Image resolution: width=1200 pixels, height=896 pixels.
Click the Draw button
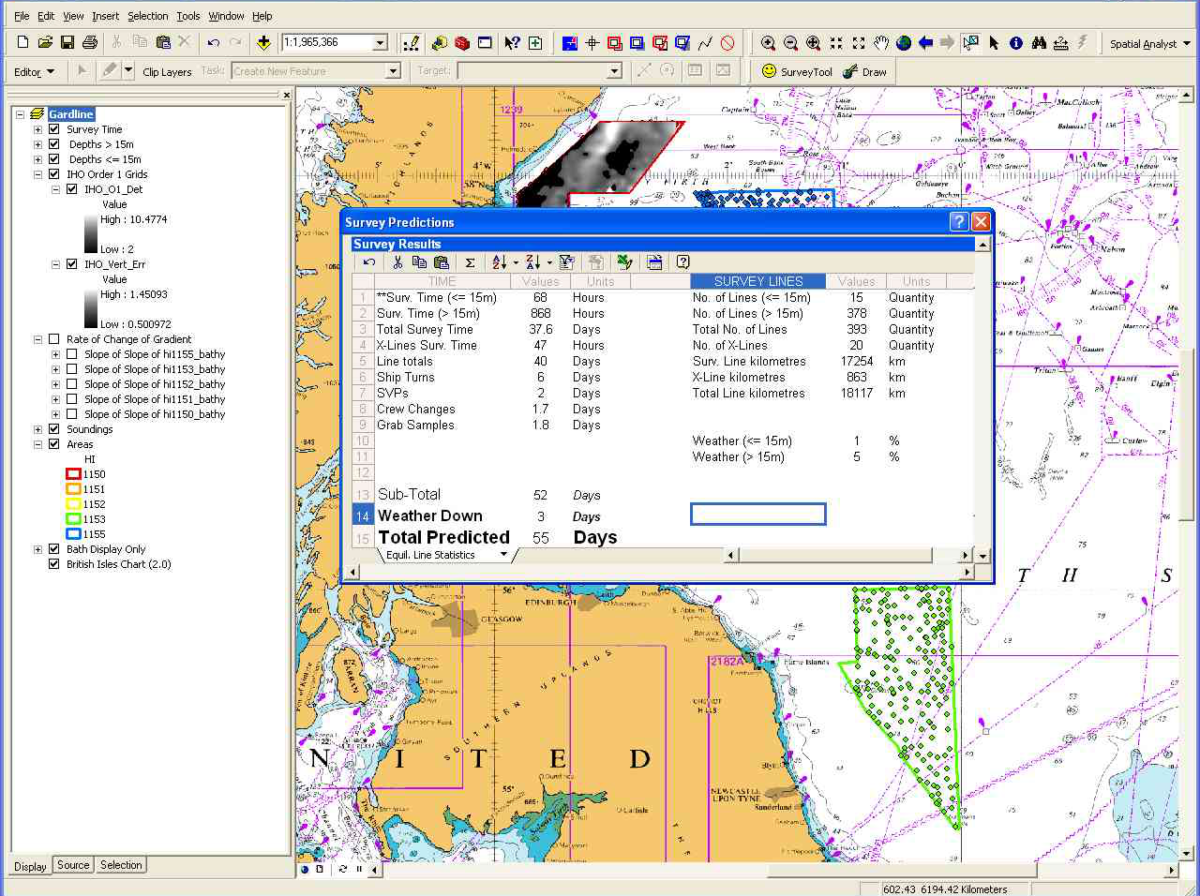[x=866, y=71]
